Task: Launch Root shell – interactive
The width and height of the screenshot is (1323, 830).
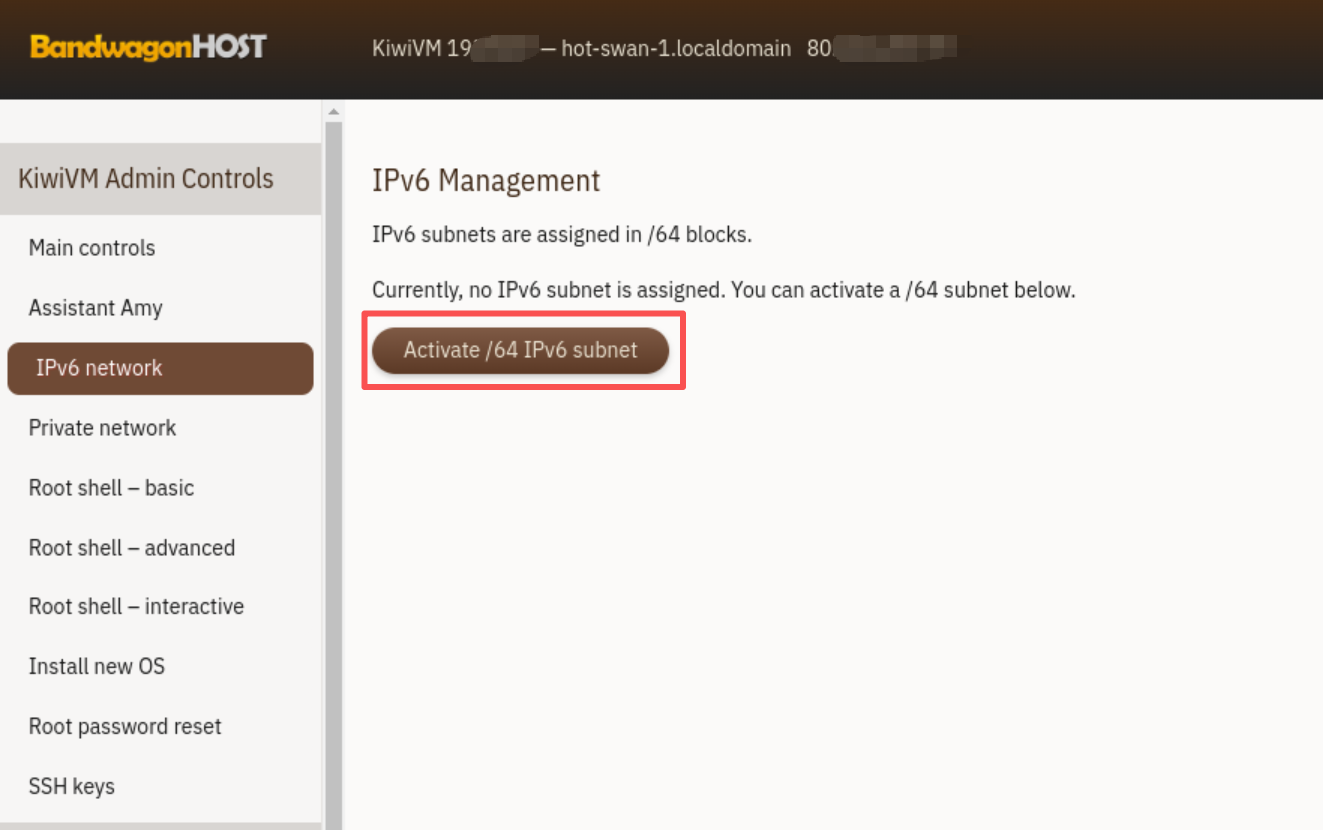Action: [136, 607]
